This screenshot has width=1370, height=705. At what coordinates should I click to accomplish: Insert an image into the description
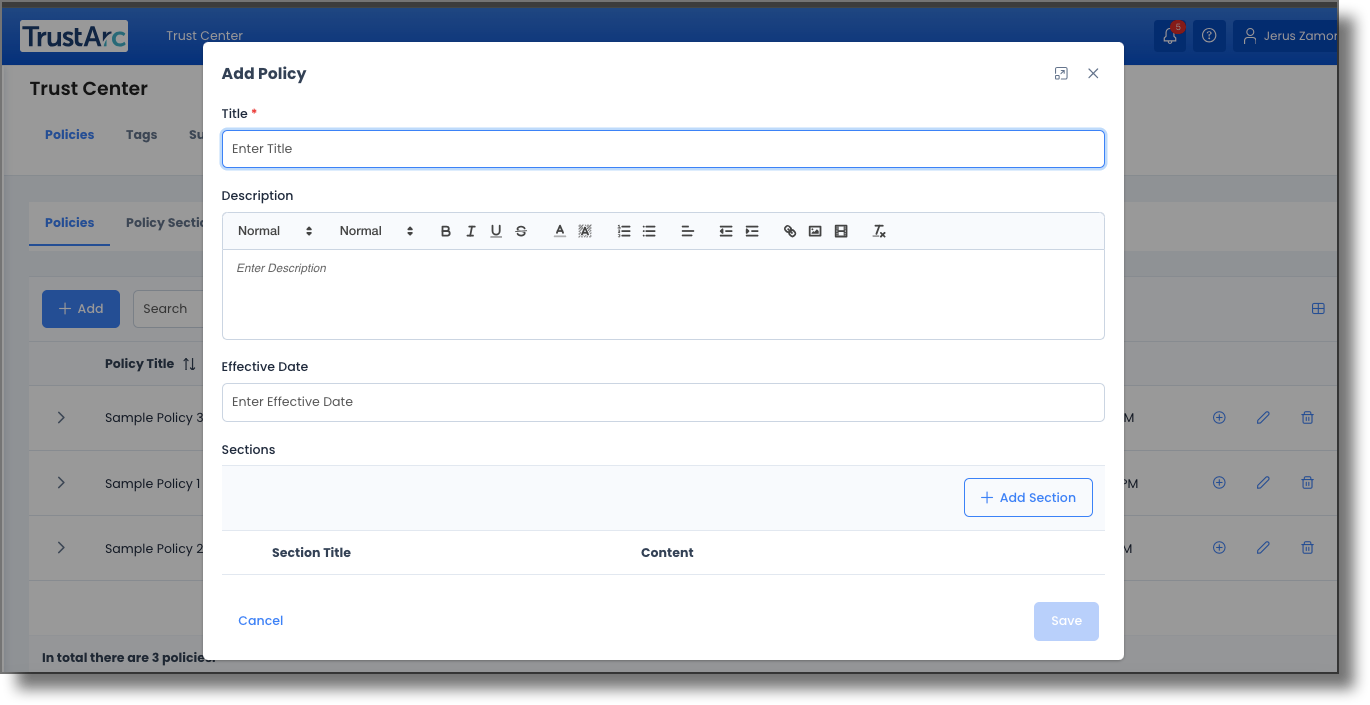815,231
